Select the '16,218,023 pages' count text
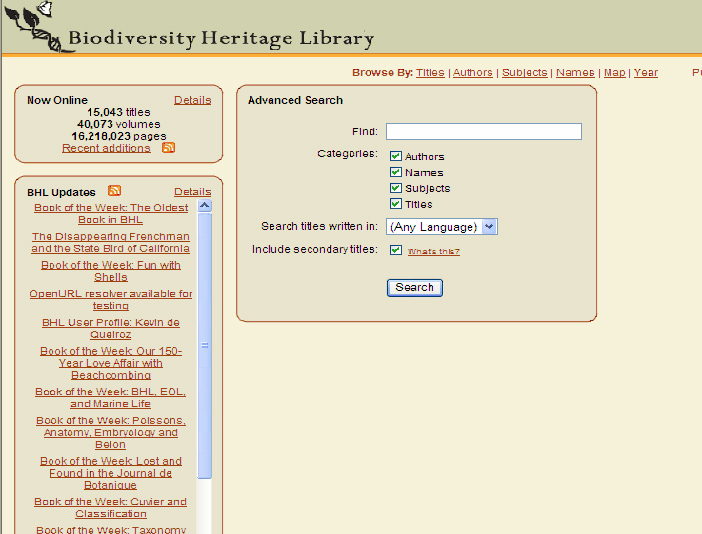 pyautogui.click(x=119, y=136)
